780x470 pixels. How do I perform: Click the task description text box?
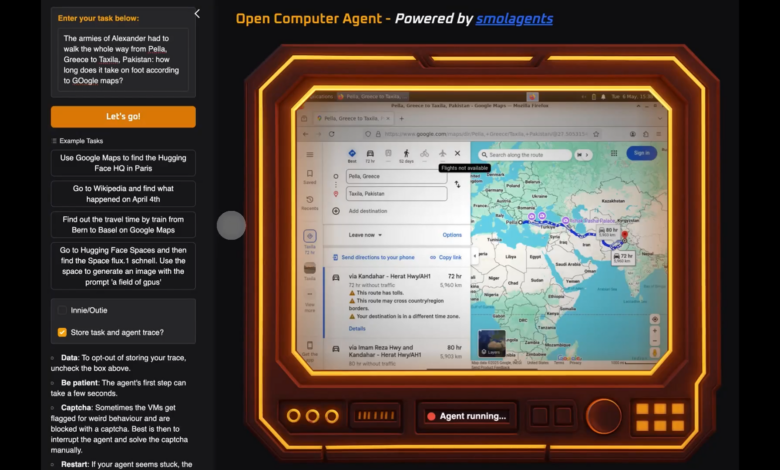click(123, 60)
